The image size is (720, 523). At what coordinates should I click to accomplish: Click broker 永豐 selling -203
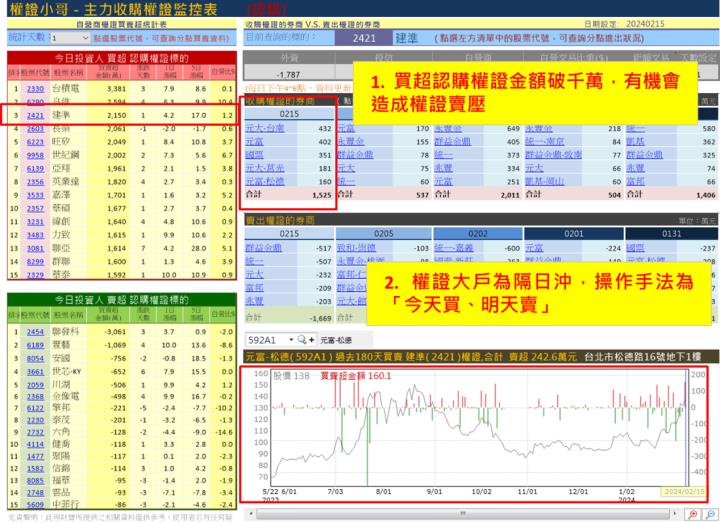coord(254,301)
